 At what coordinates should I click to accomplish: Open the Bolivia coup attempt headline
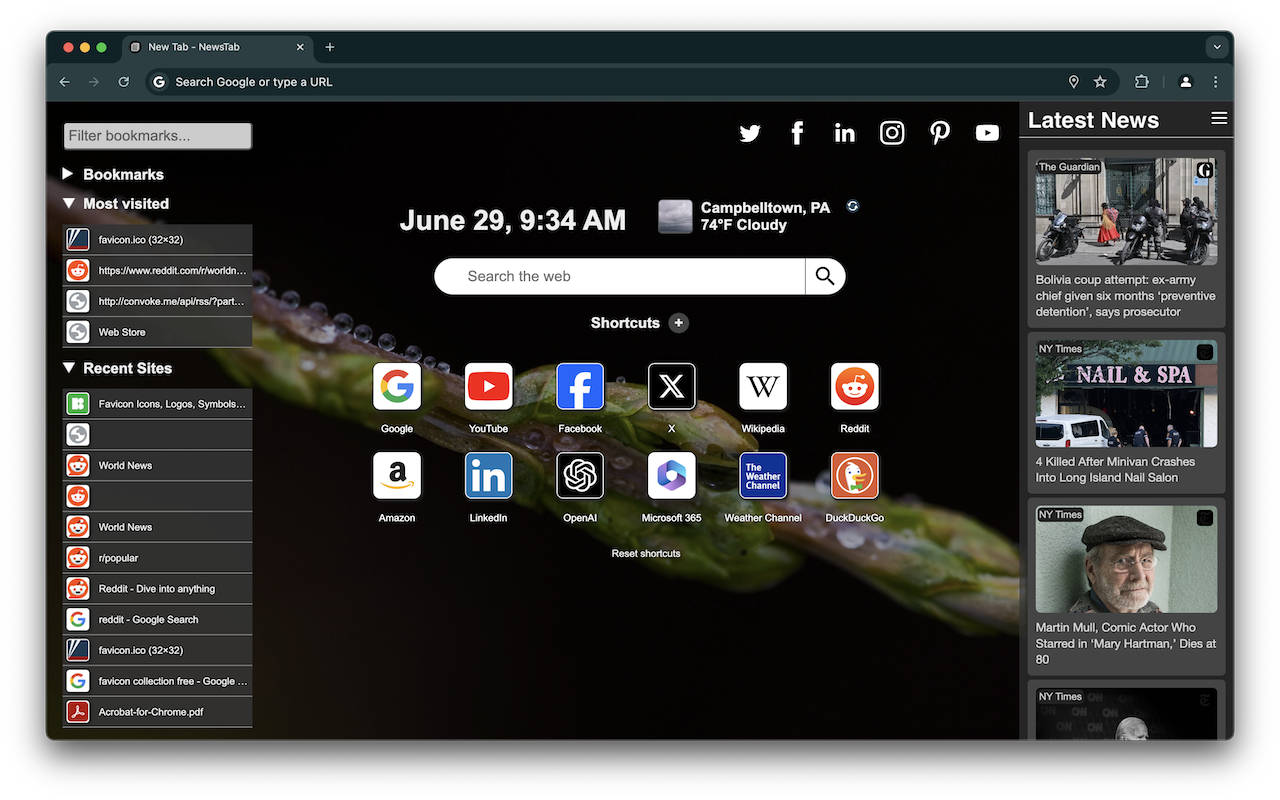1126,296
